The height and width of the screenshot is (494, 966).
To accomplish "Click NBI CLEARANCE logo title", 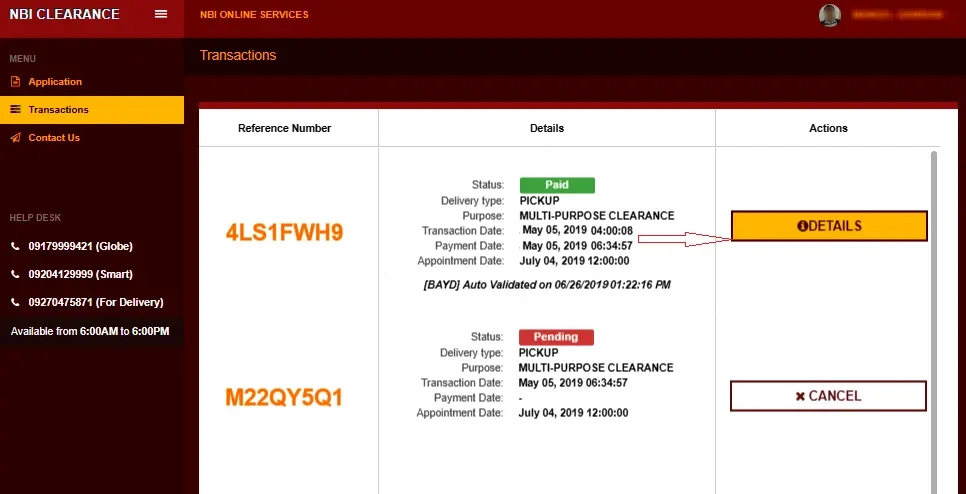I will click(x=65, y=14).
